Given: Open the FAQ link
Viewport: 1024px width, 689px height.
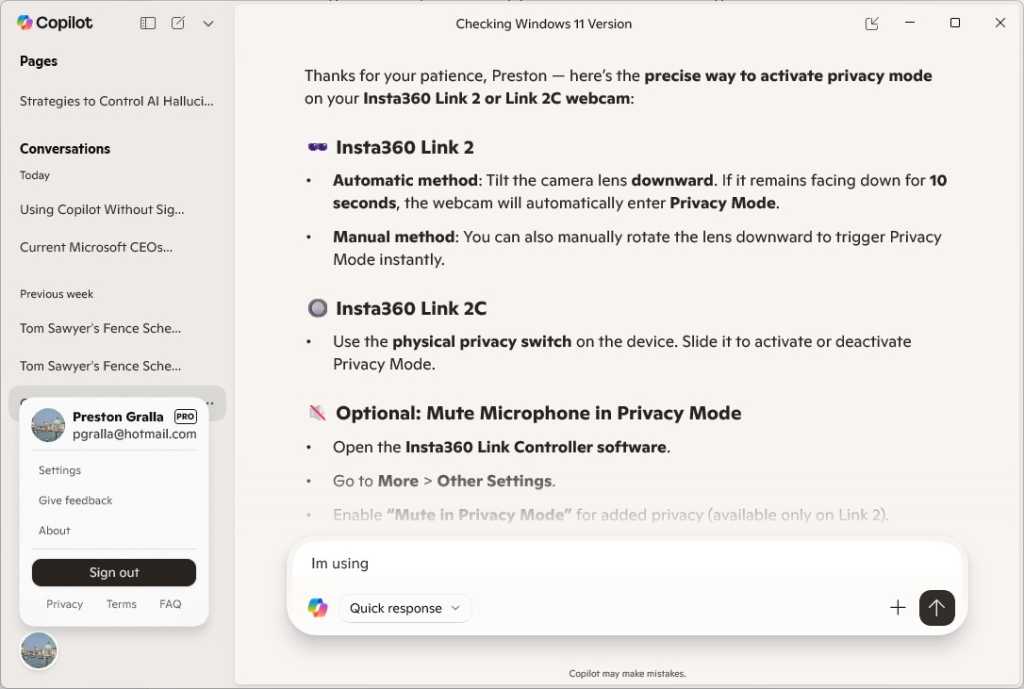Looking at the screenshot, I should pyautogui.click(x=170, y=604).
